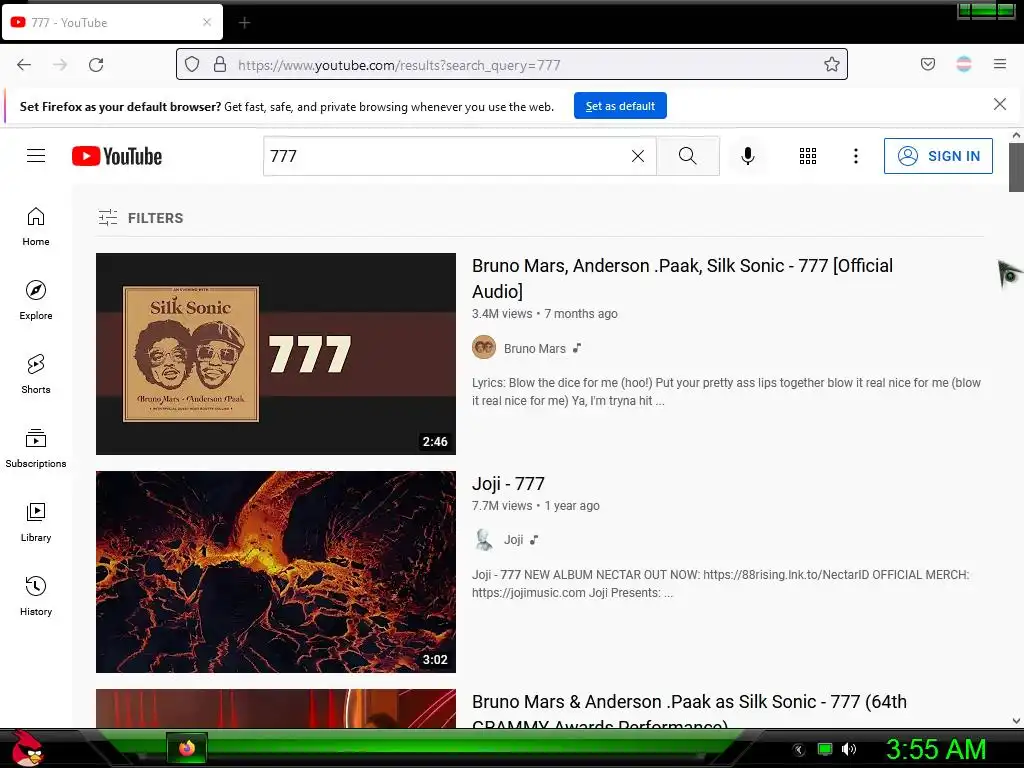Click the page vertical scrollbar thumb
This screenshot has height=768, width=1024.
tap(1016, 167)
